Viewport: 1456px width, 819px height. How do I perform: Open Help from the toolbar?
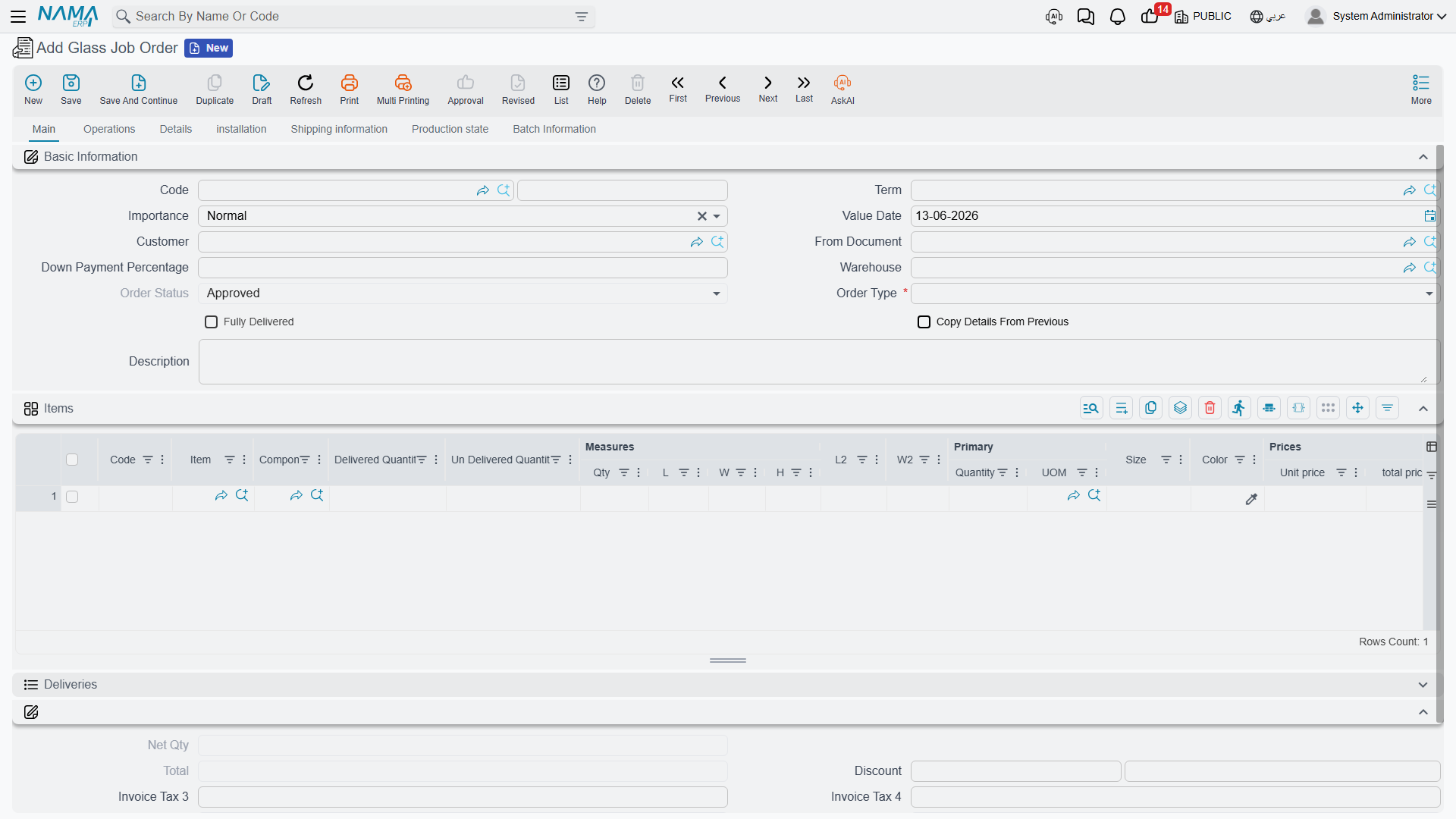[597, 89]
